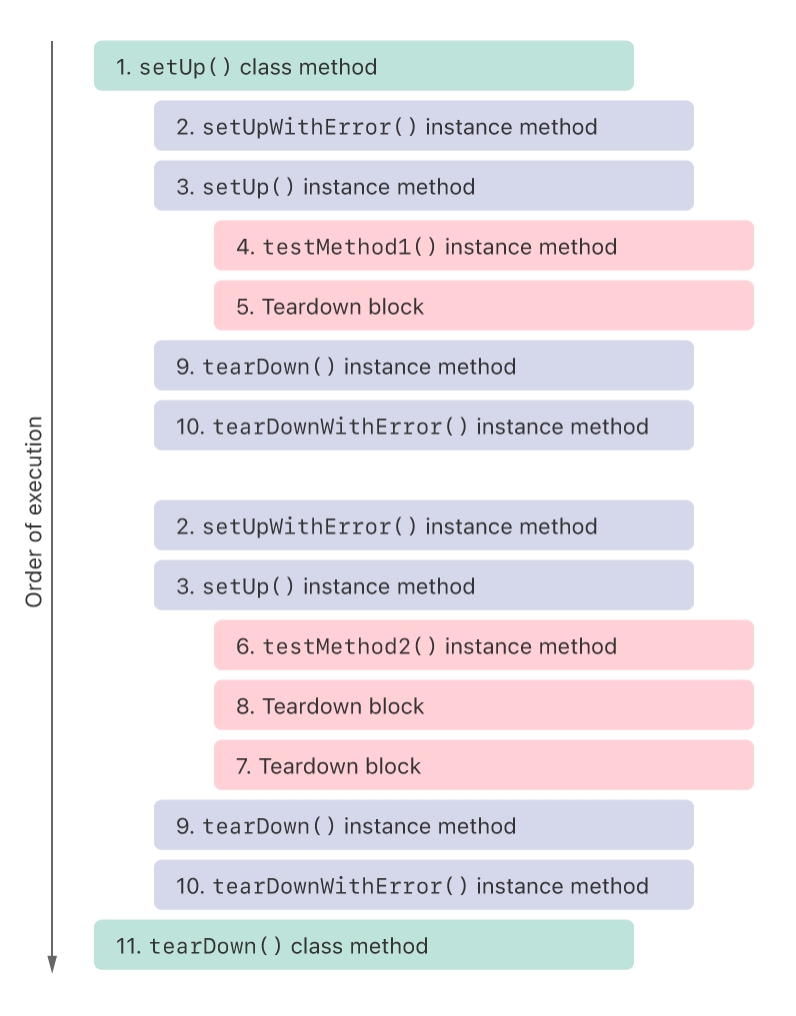Click the top end of the execution arrow line
796x1016 pixels.
tap(52, 44)
